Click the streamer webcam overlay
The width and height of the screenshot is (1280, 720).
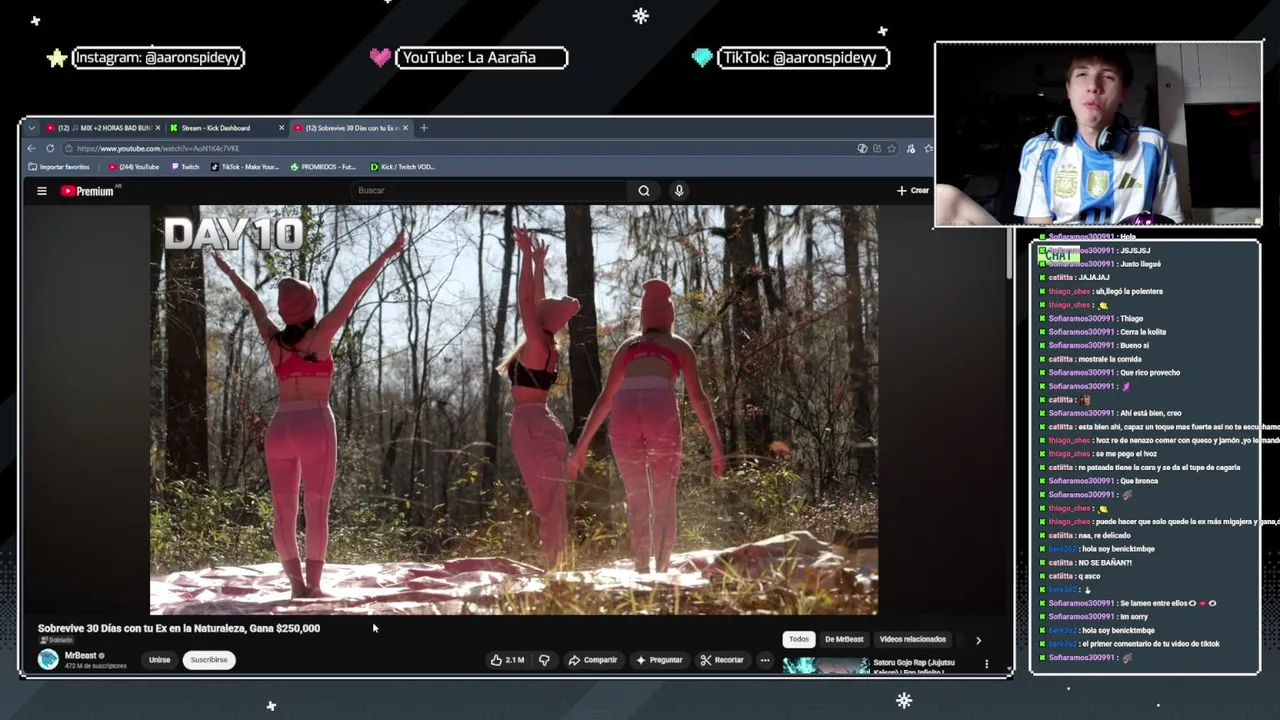coord(1098,134)
